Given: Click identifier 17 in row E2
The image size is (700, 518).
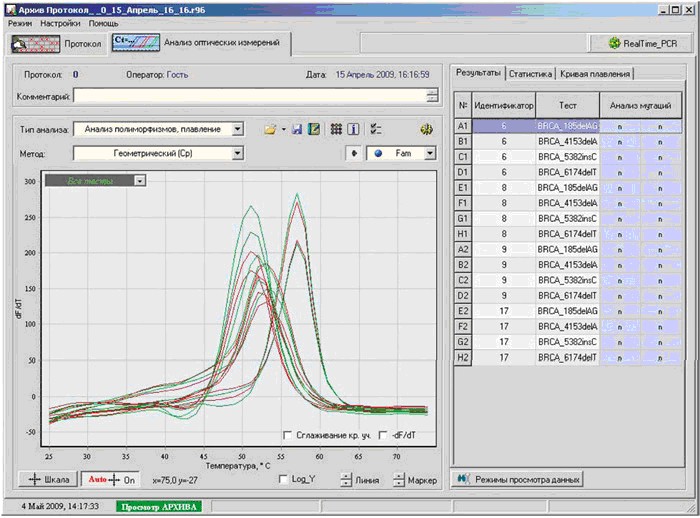Looking at the screenshot, I should (x=504, y=311).
